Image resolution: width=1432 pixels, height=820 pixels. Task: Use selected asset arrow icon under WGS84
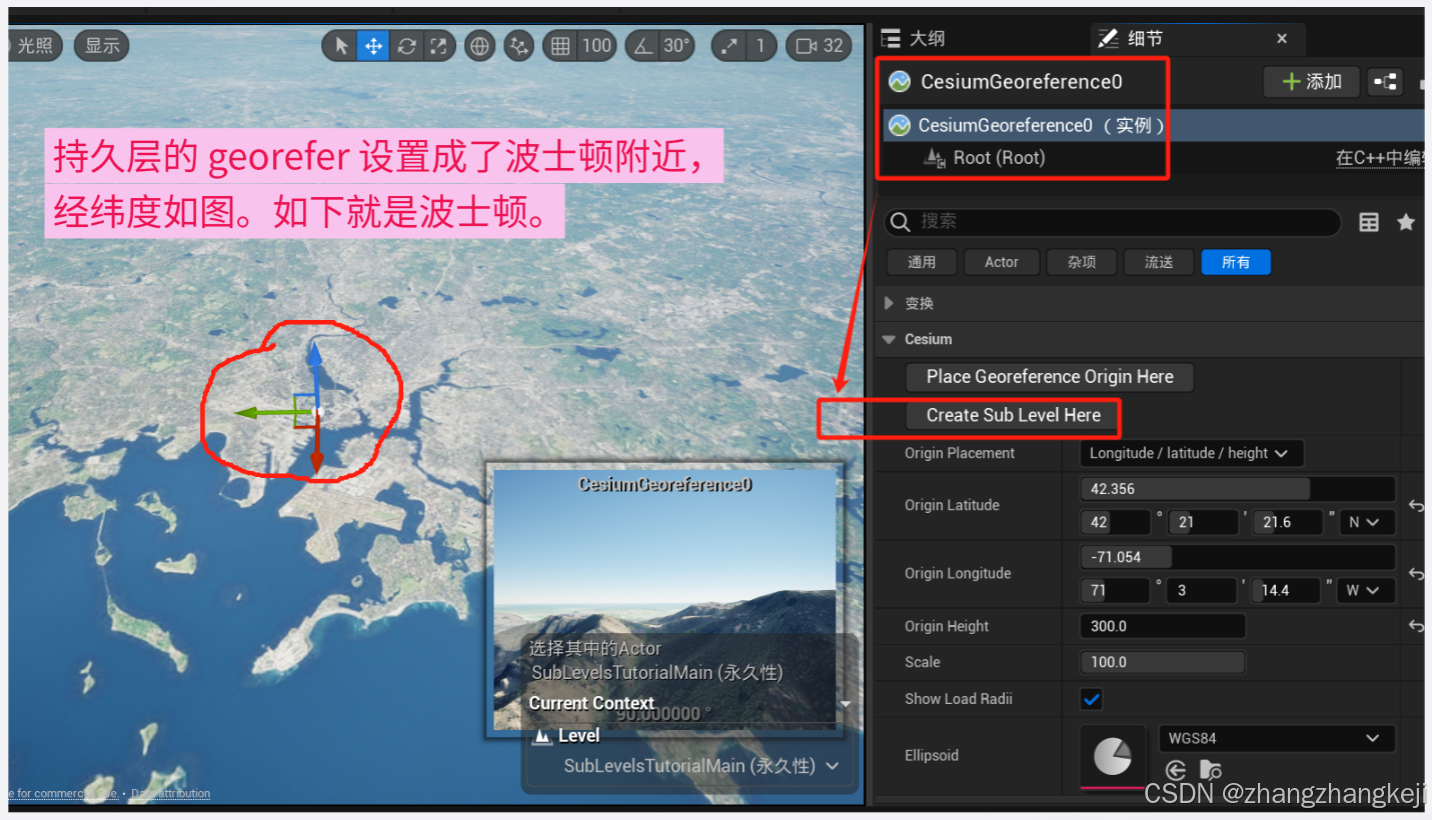tap(1177, 770)
